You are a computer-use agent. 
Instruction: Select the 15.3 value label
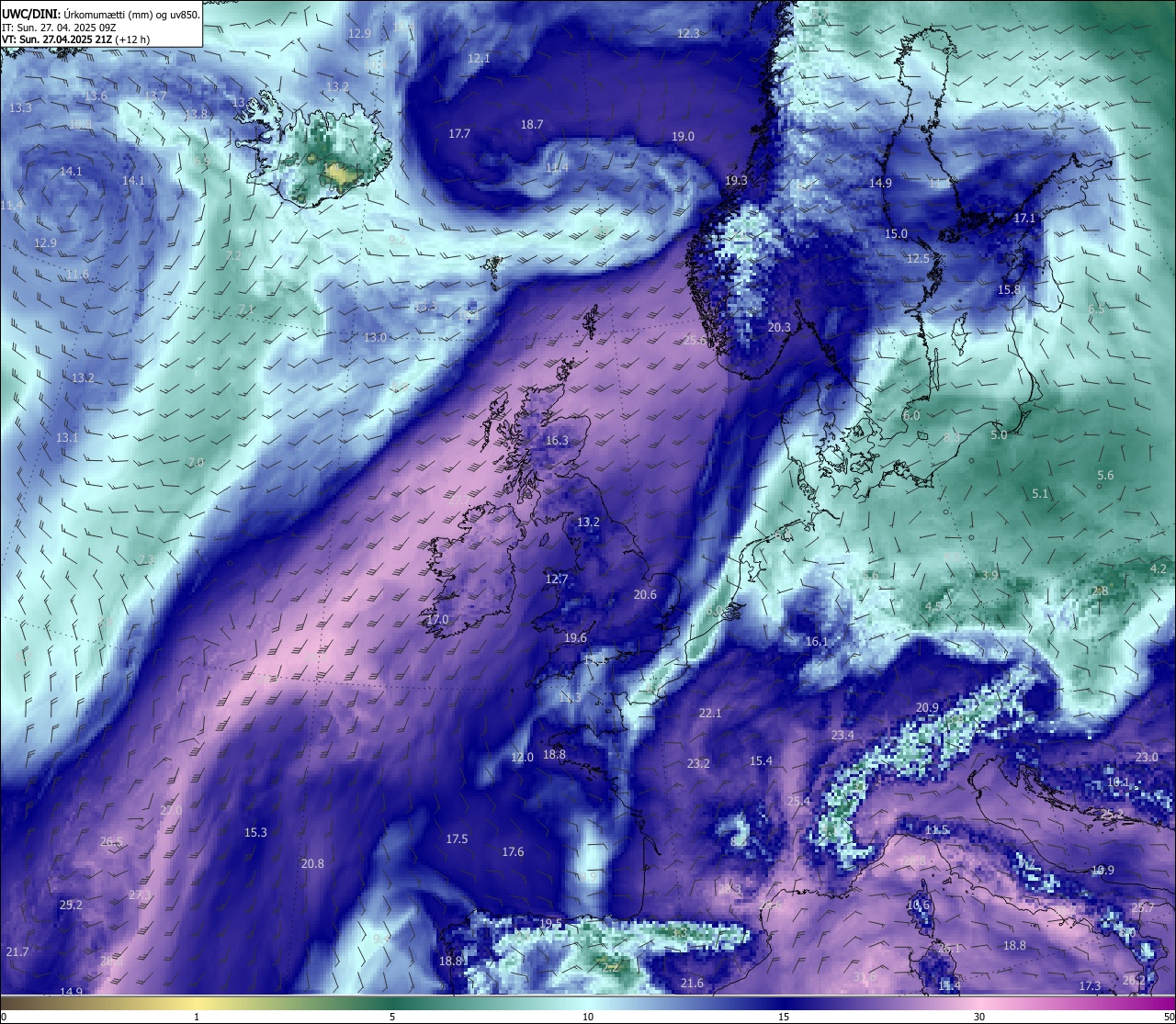point(255,832)
